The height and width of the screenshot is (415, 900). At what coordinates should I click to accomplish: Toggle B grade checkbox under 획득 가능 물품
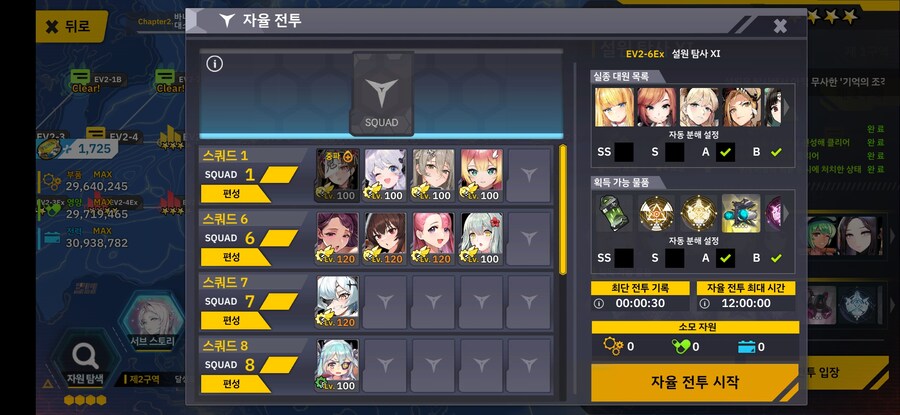pyautogui.click(x=776, y=258)
